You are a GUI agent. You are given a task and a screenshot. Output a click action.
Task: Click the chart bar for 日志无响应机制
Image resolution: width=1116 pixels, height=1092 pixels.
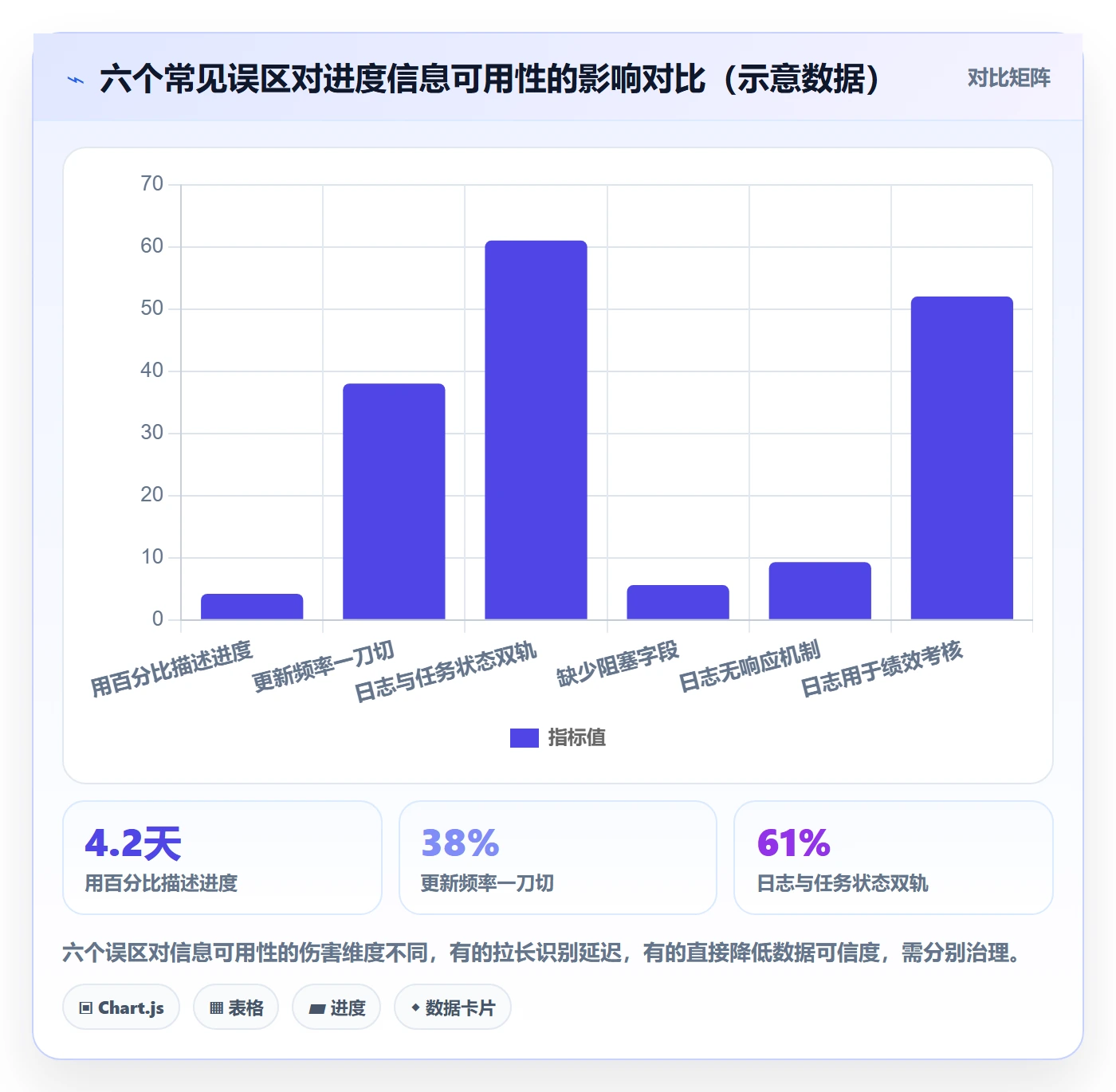click(819, 591)
